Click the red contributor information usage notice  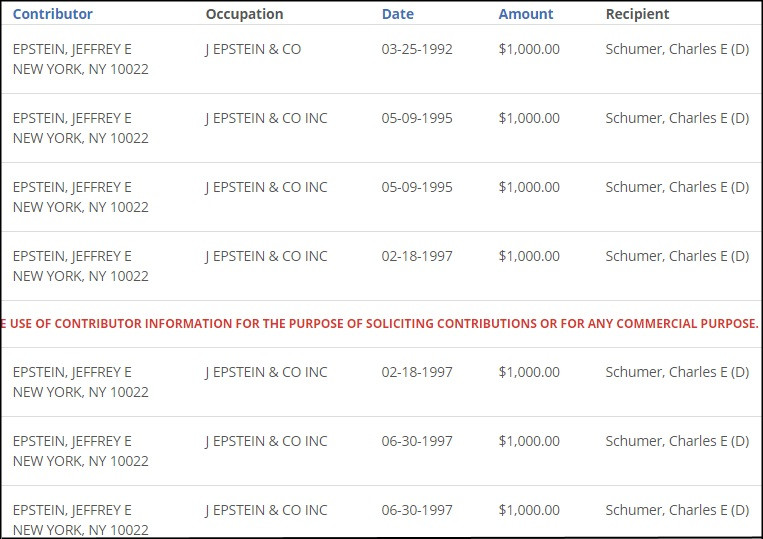click(380, 324)
